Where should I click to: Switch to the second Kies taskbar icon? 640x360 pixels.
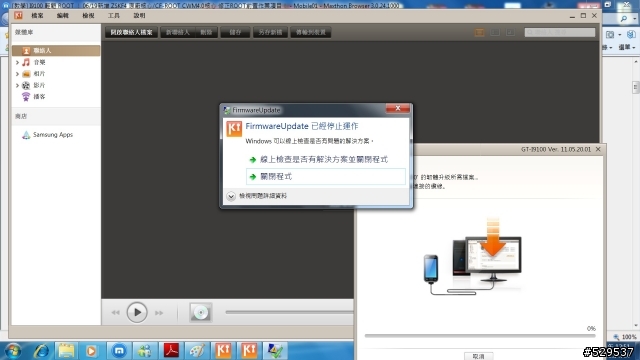(x=249, y=351)
